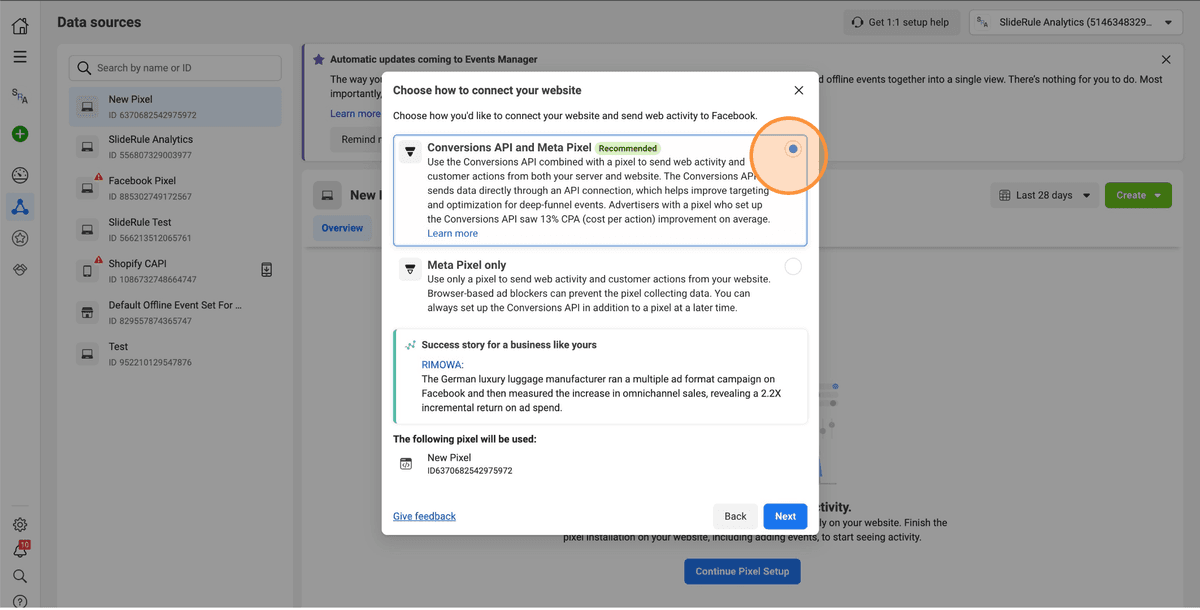Click the Next button
Image resolution: width=1200 pixels, height=610 pixels.
pyautogui.click(x=785, y=516)
